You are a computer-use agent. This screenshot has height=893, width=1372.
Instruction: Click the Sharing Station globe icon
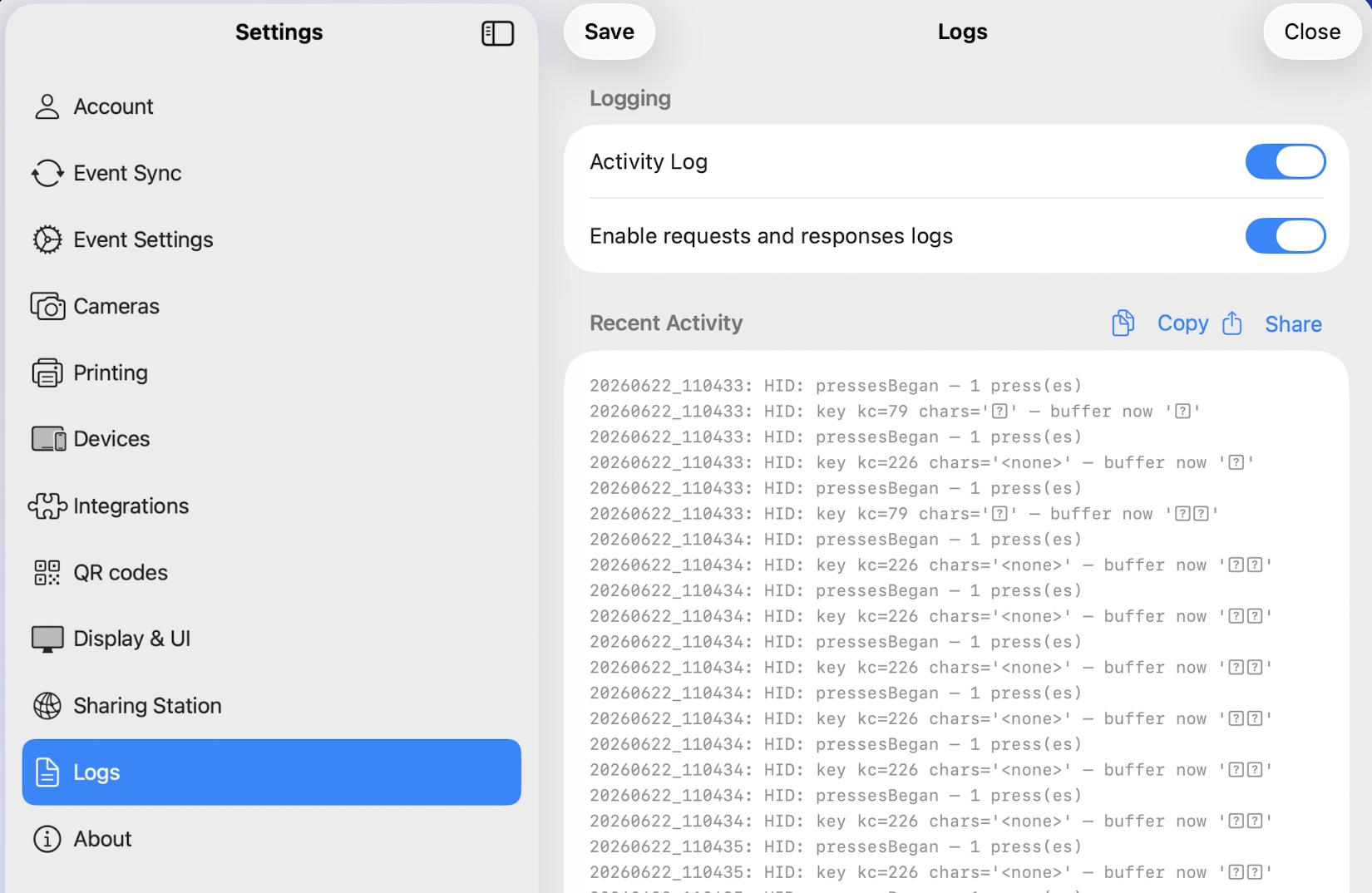coord(47,705)
